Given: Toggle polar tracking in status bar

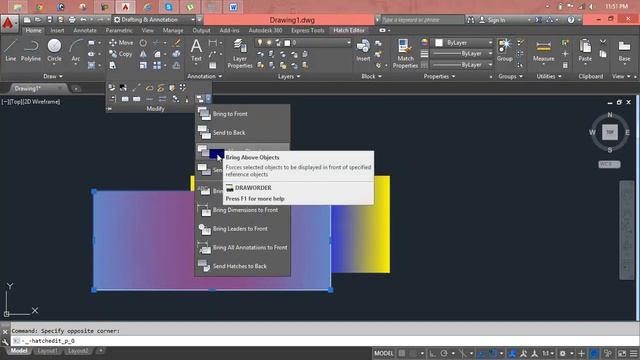Looking at the screenshot, I should point(444,353).
